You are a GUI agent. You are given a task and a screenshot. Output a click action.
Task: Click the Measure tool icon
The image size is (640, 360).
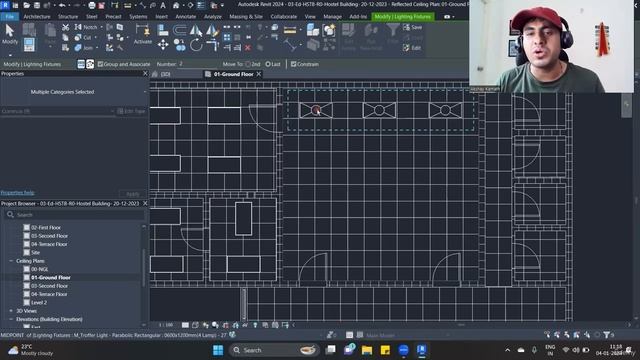tap(290, 29)
